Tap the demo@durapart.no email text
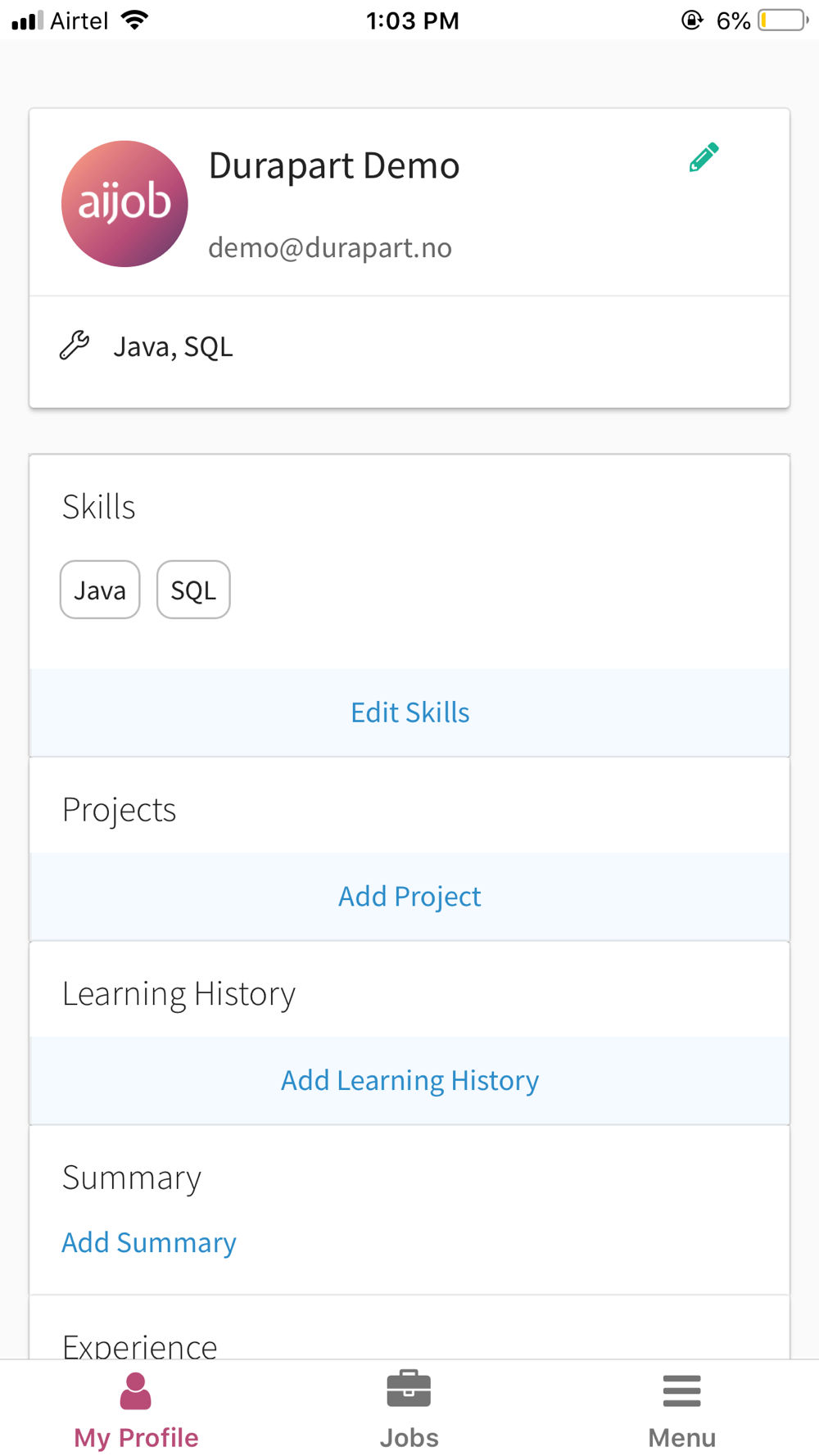819x1456 pixels. [x=330, y=247]
